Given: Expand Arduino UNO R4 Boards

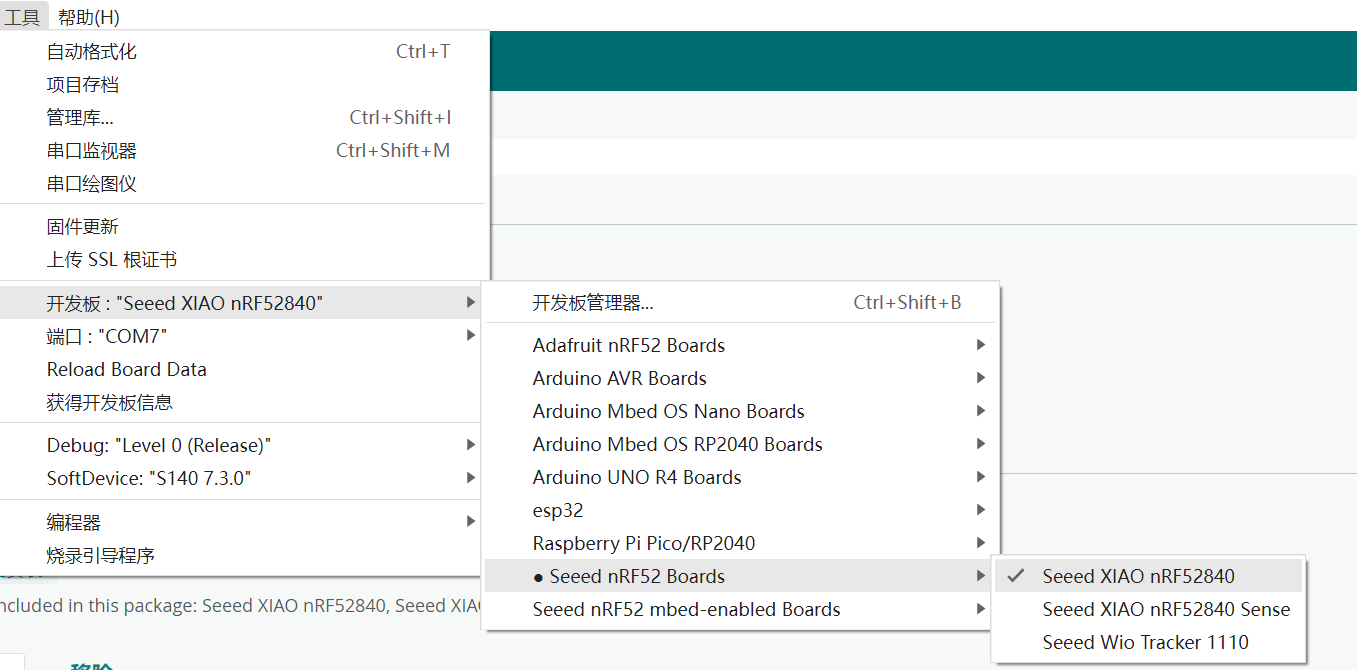Looking at the screenshot, I should tap(741, 478).
